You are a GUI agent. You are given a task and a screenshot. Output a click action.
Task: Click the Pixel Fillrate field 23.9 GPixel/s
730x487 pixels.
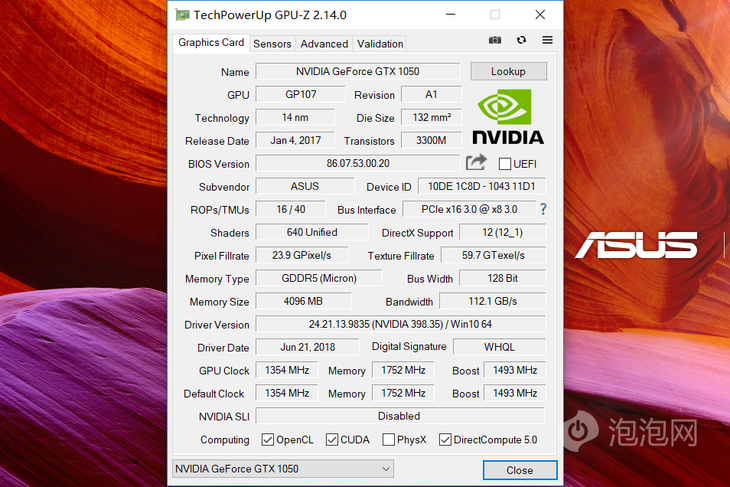coord(302,256)
